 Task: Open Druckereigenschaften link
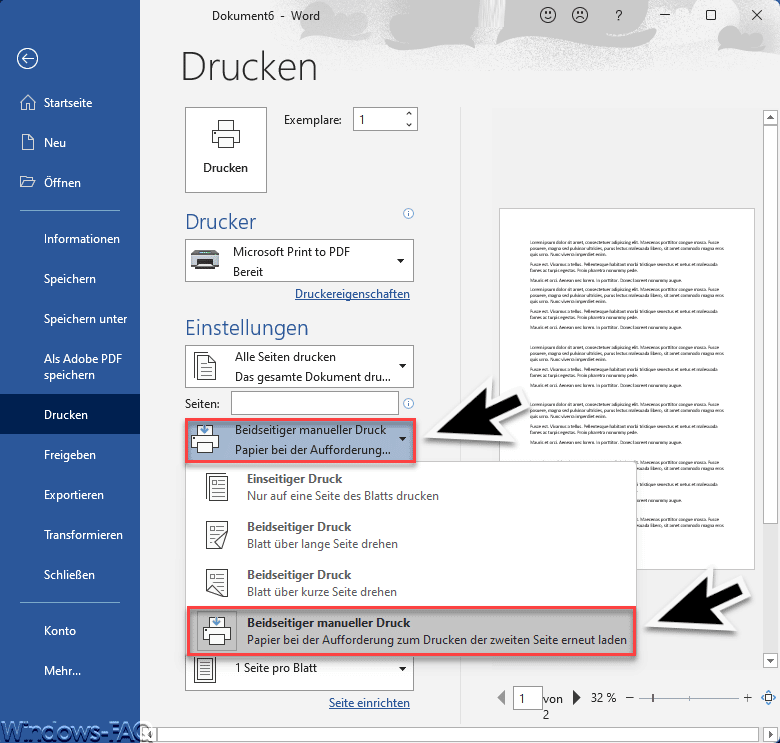352,294
